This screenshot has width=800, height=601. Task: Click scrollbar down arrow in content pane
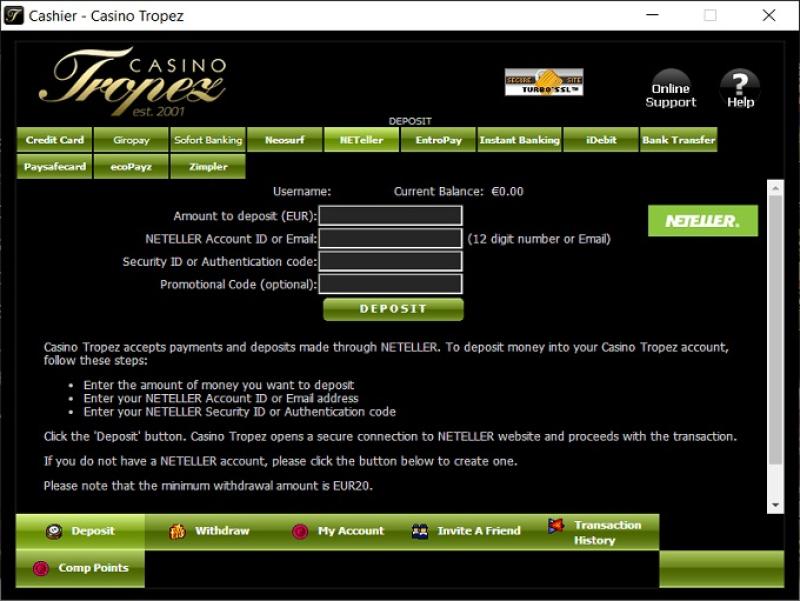tap(774, 506)
